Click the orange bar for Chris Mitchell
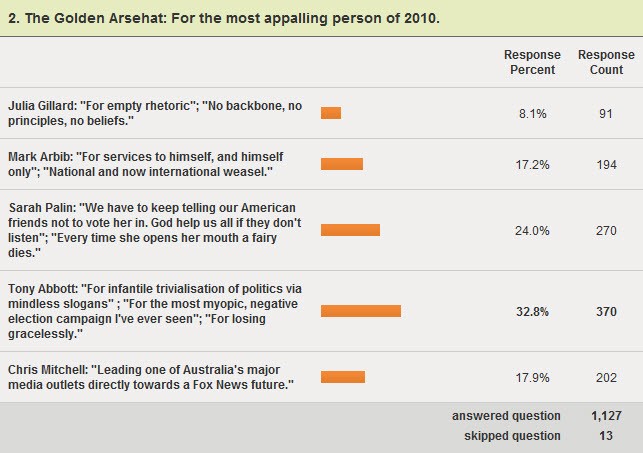Viewport: 643px width, 453px height. [x=343, y=377]
